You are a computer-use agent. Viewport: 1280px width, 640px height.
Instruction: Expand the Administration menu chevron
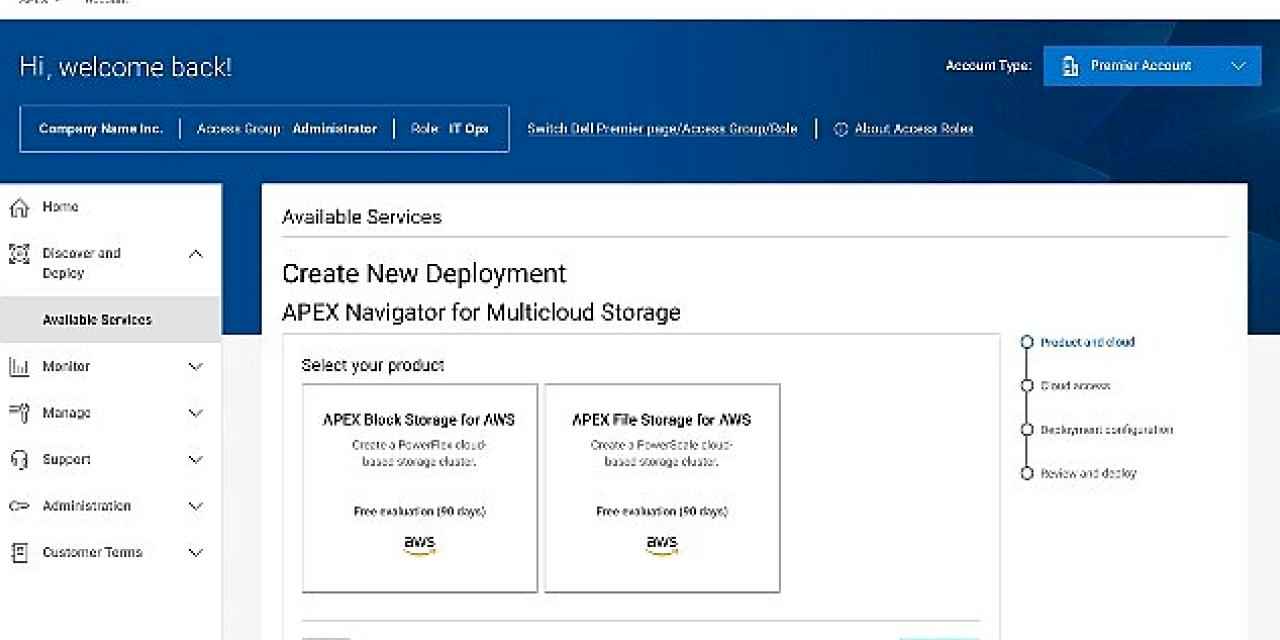point(196,506)
